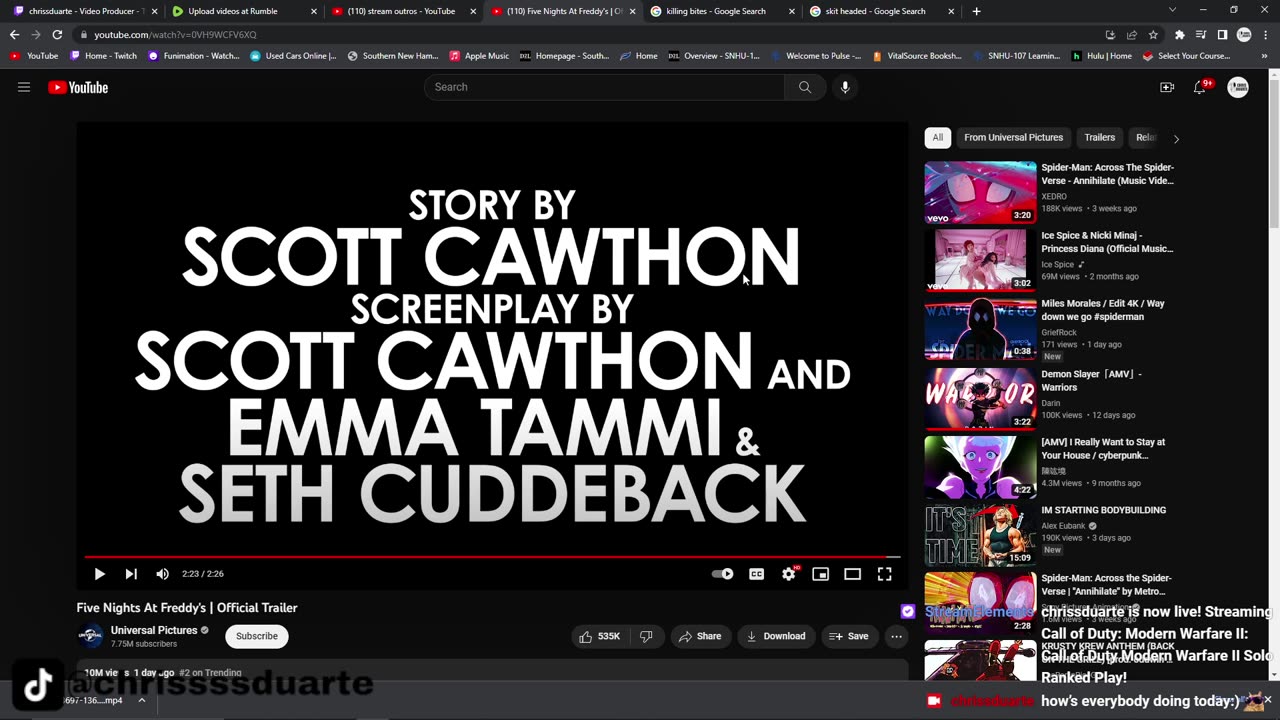Click the install app icon in address bar

click(1110, 35)
